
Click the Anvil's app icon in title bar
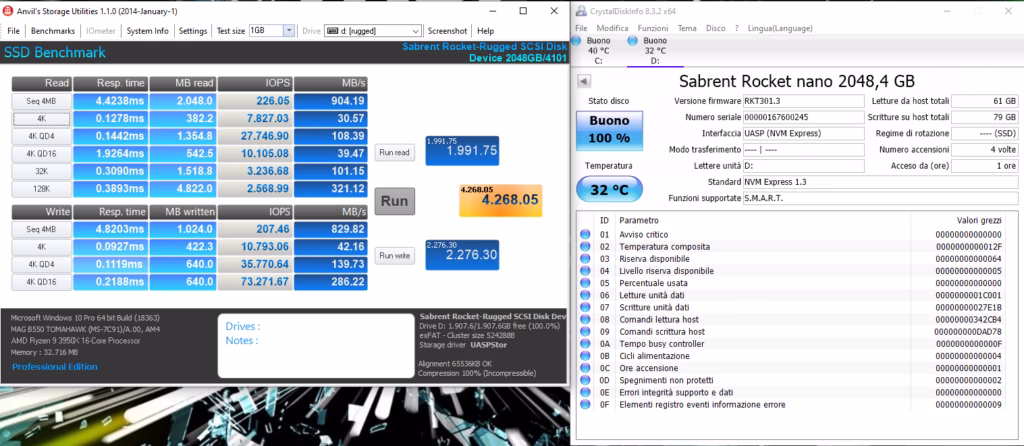point(7,11)
